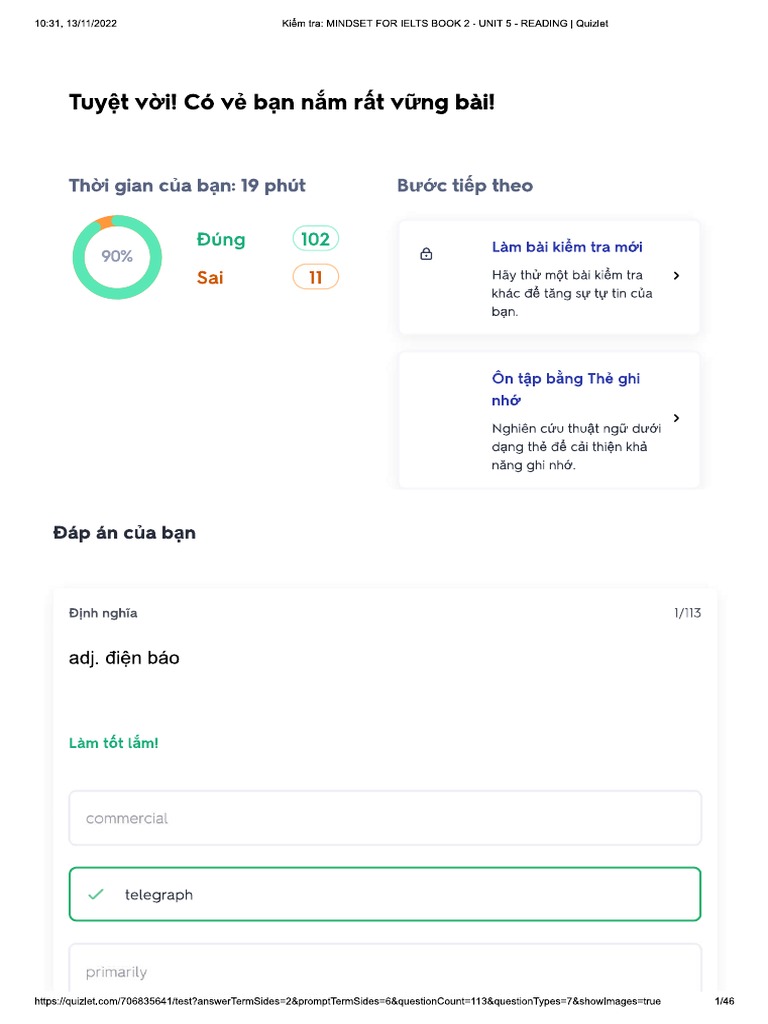The height and width of the screenshot is (1024, 768).
Task: Click the 1/113 question counter
Action: tap(687, 613)
